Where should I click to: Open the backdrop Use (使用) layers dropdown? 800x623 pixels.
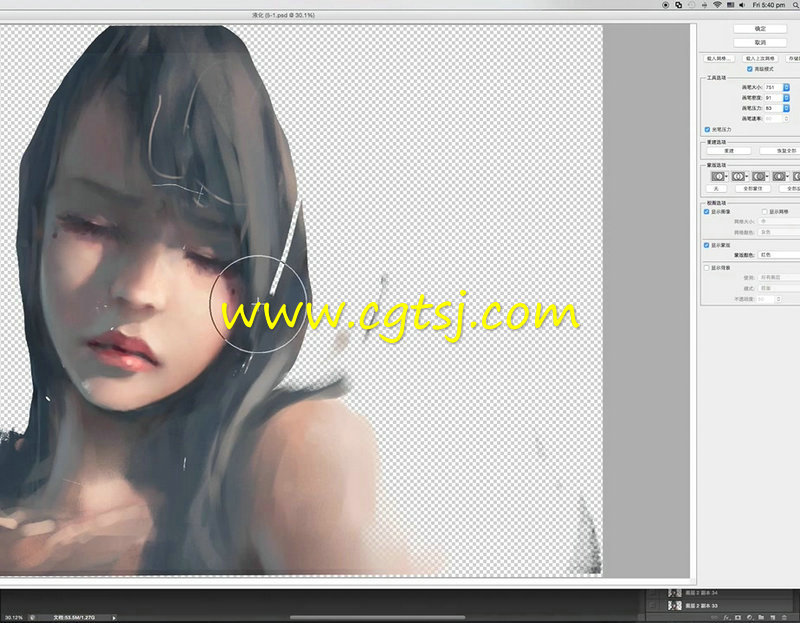click(x=779, y=278)
